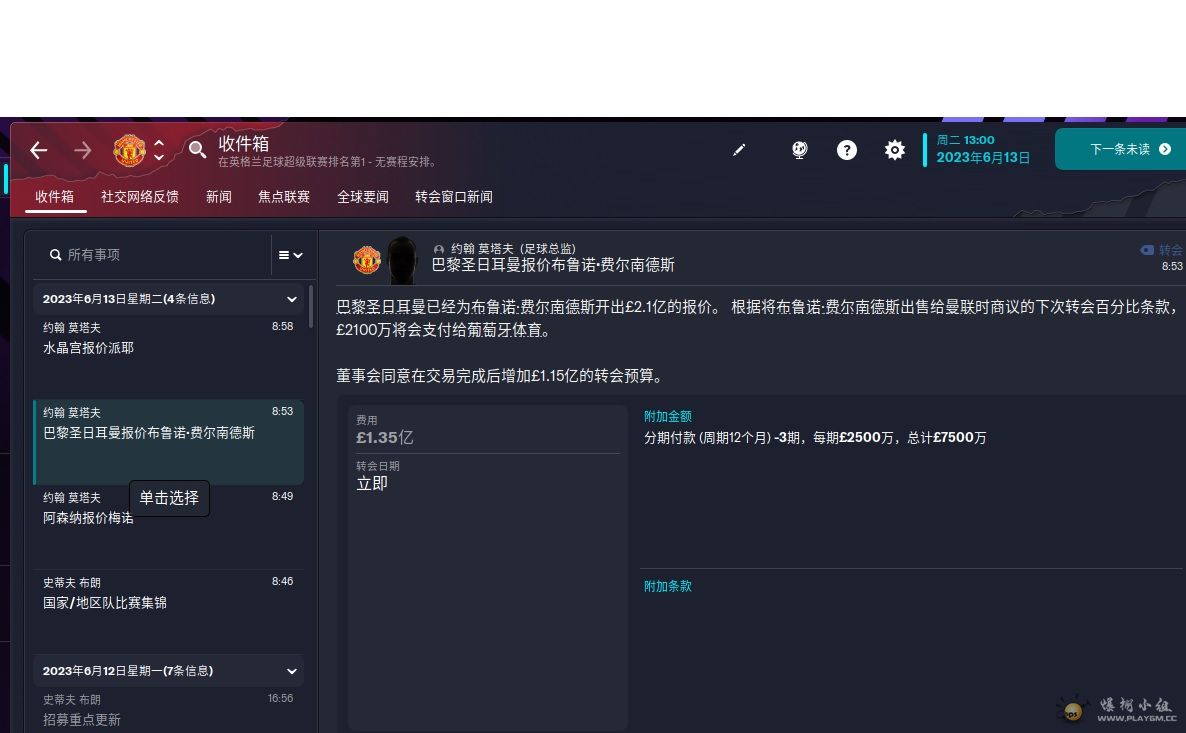This screenshot has width=1186, height=733.
Task: Click the message title 巴黎圣日耳曼报价布鲁诺·费尔南德斯 in header
Action: (x=553, y=265)
